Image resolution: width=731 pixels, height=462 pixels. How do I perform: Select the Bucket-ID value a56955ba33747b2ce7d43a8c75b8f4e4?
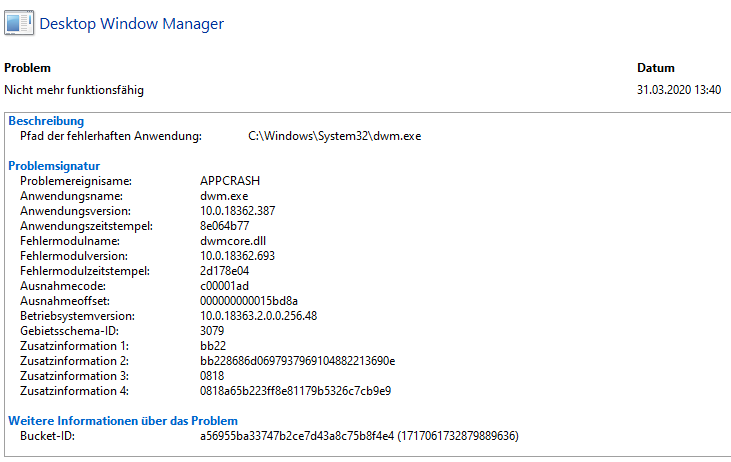click(297, 436)
